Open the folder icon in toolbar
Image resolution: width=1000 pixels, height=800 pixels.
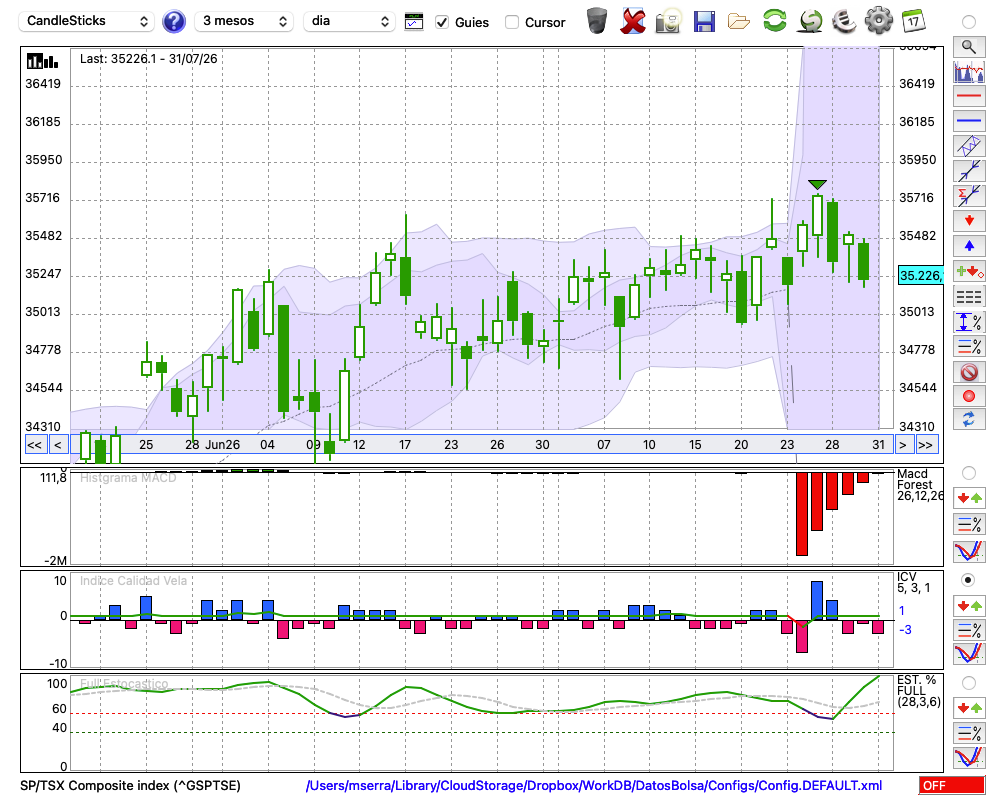tap(739, 22)
